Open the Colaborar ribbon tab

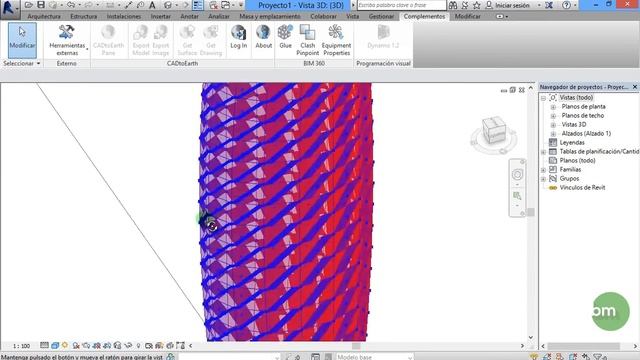click(323, 16)
